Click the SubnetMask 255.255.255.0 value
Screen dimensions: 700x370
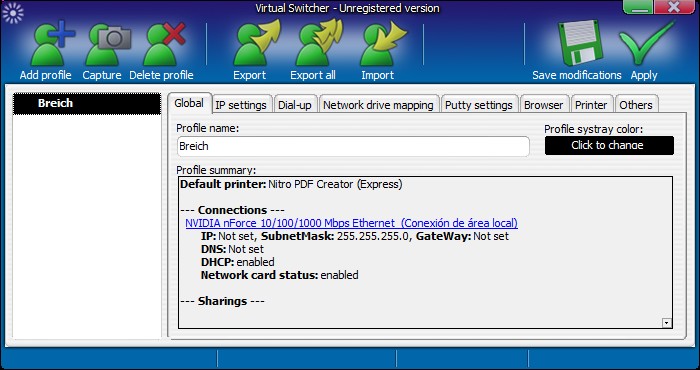pyautogui.click(x=372, y=236)
